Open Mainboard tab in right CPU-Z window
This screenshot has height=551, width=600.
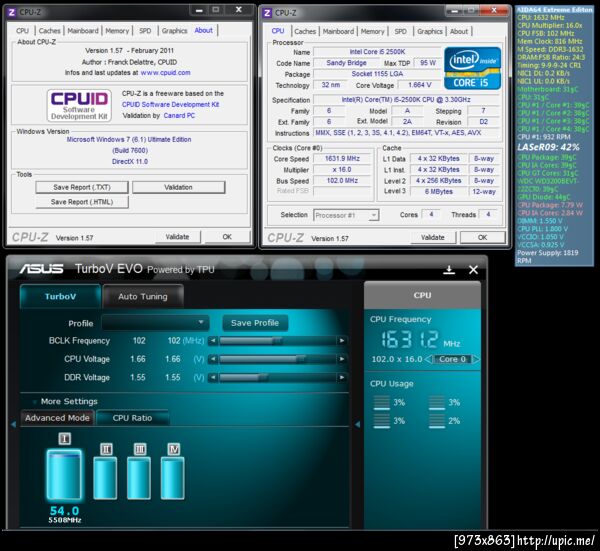tap(338, 31)
